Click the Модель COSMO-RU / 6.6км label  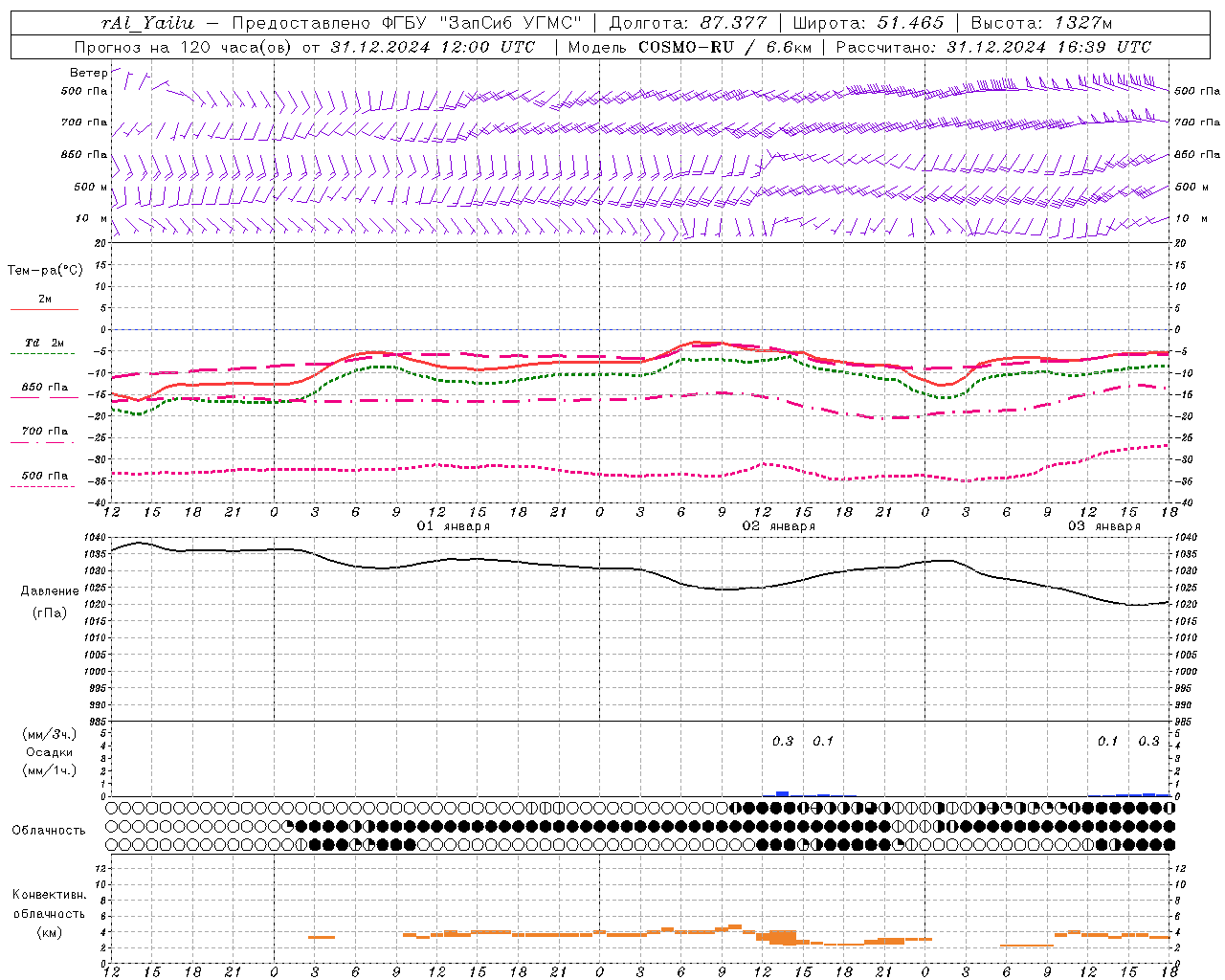click(689, 47)
